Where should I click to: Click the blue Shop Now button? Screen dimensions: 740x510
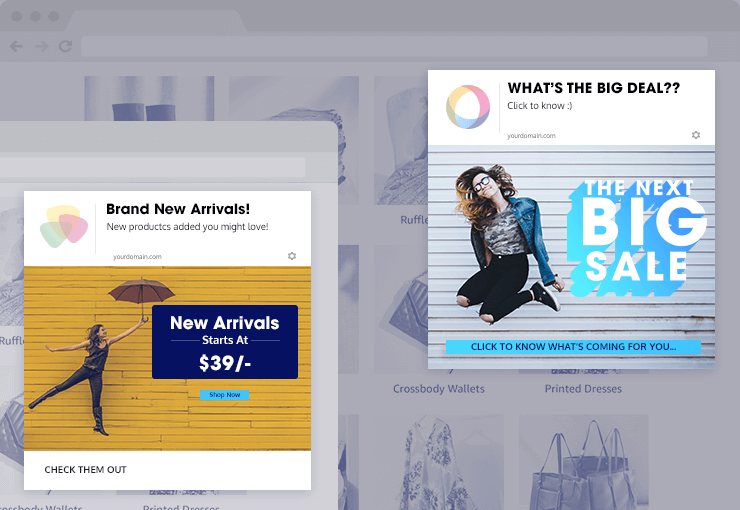[x=225, y=395]
